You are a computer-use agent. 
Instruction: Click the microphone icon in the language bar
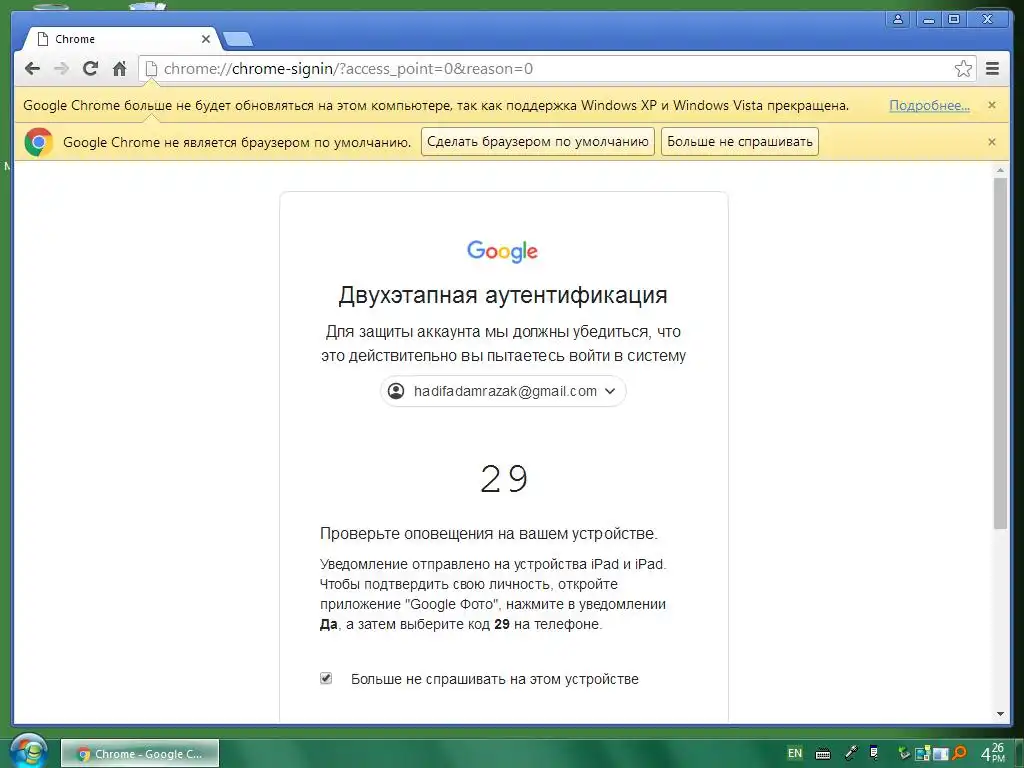click(x=850, y=753)
